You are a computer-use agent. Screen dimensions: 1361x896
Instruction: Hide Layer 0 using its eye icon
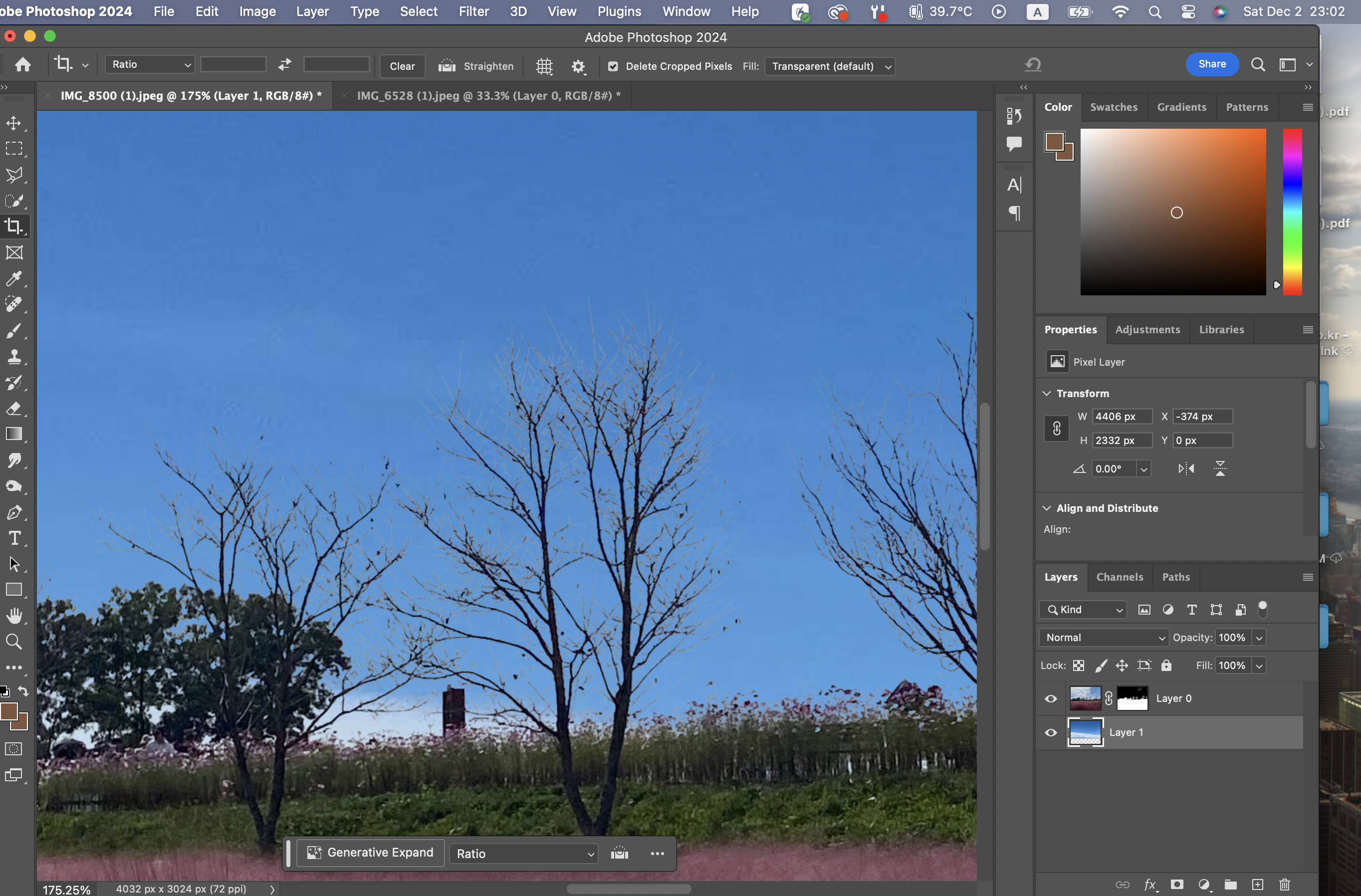(1051, 699)
